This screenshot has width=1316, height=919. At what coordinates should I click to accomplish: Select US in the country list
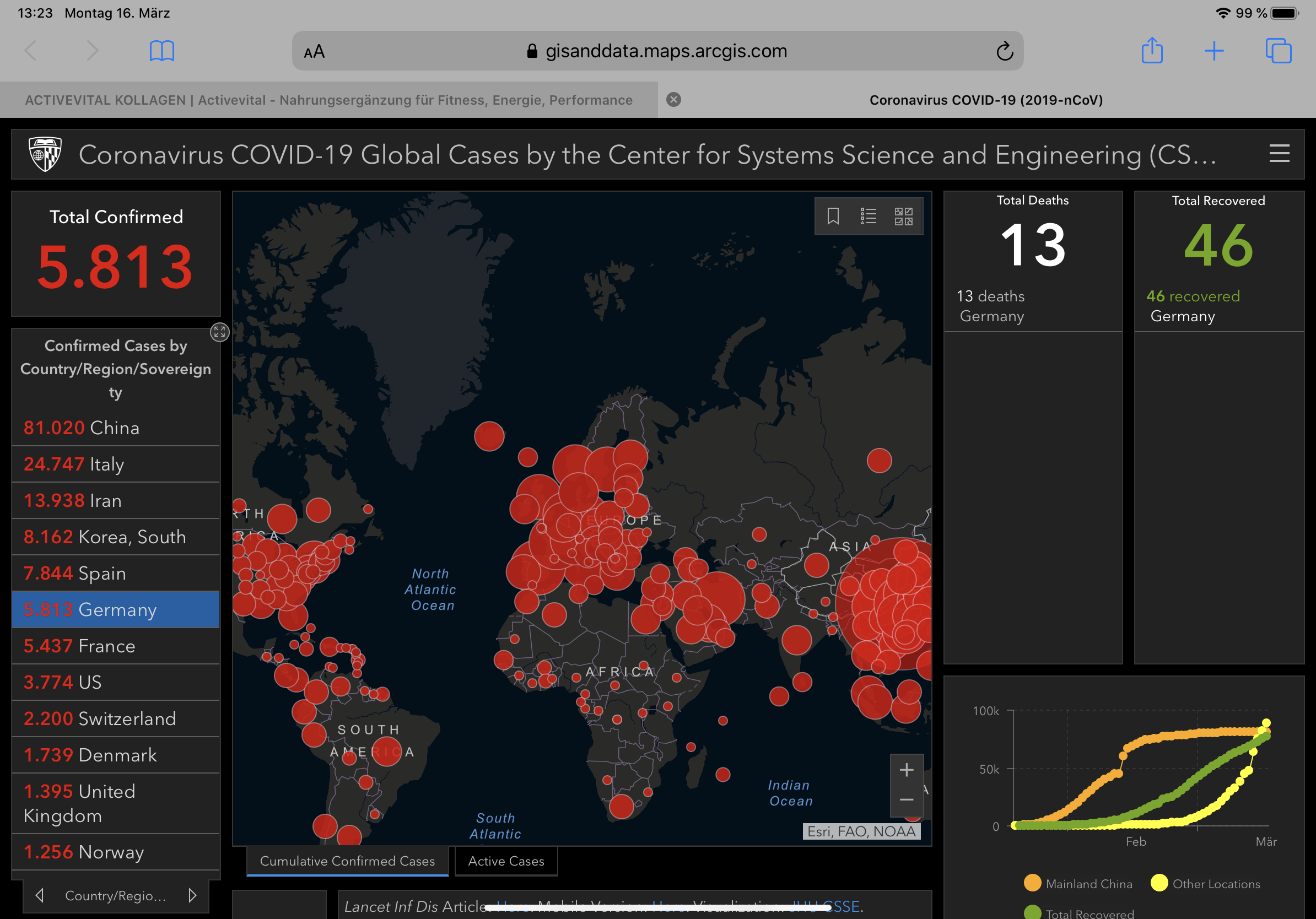point(116,683)
